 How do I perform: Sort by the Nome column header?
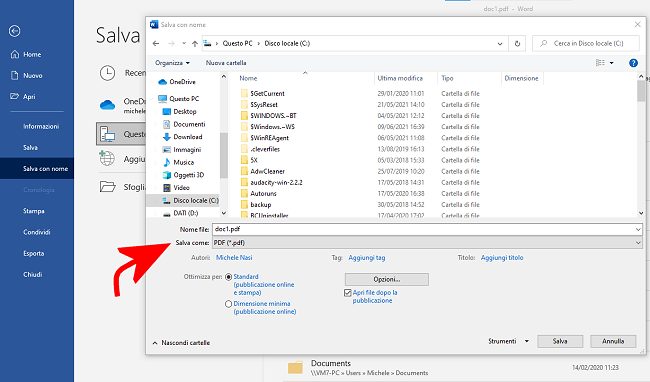(x=248, y=78)
